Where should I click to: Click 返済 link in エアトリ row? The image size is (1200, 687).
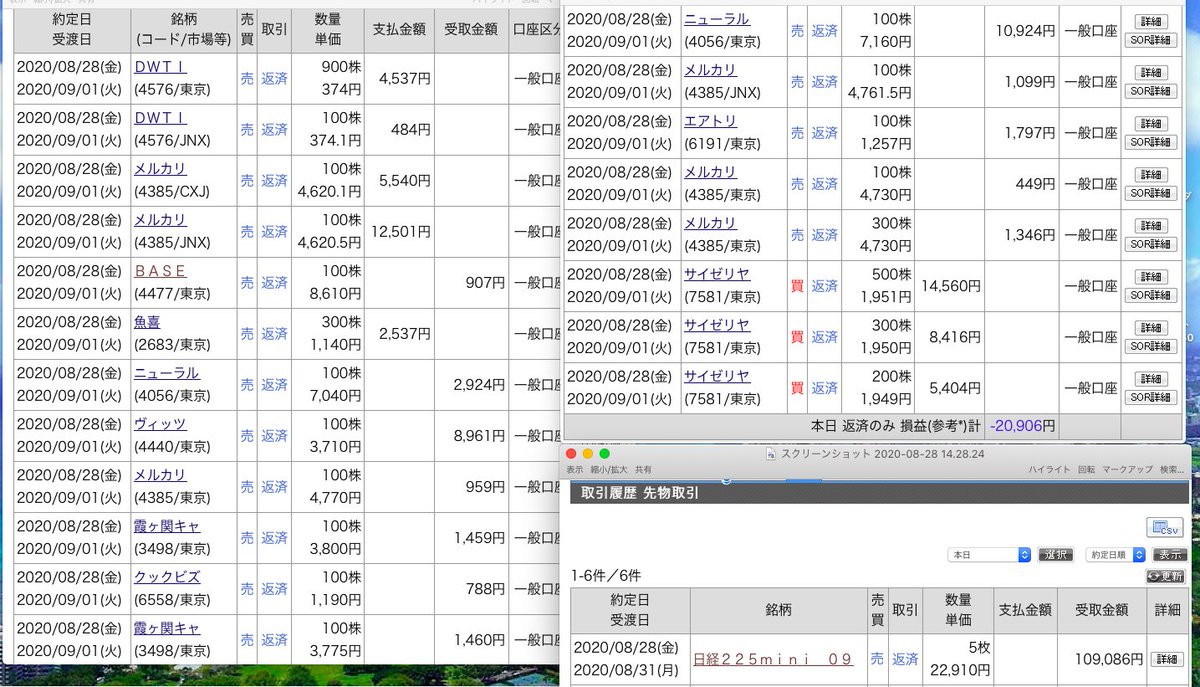coord(824,133)
